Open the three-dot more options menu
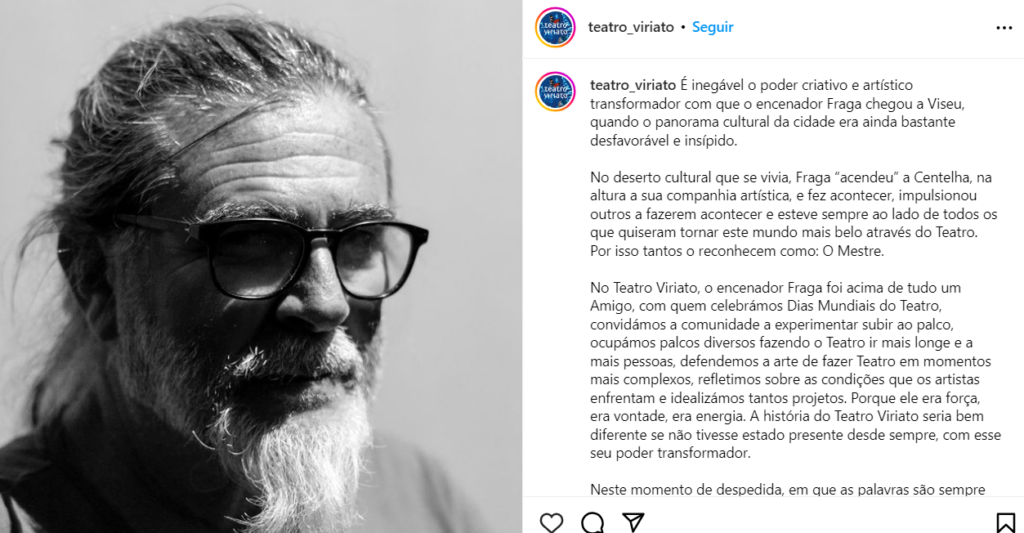The width and height of the screenshot is (1024, 533). pos(1004,27)
